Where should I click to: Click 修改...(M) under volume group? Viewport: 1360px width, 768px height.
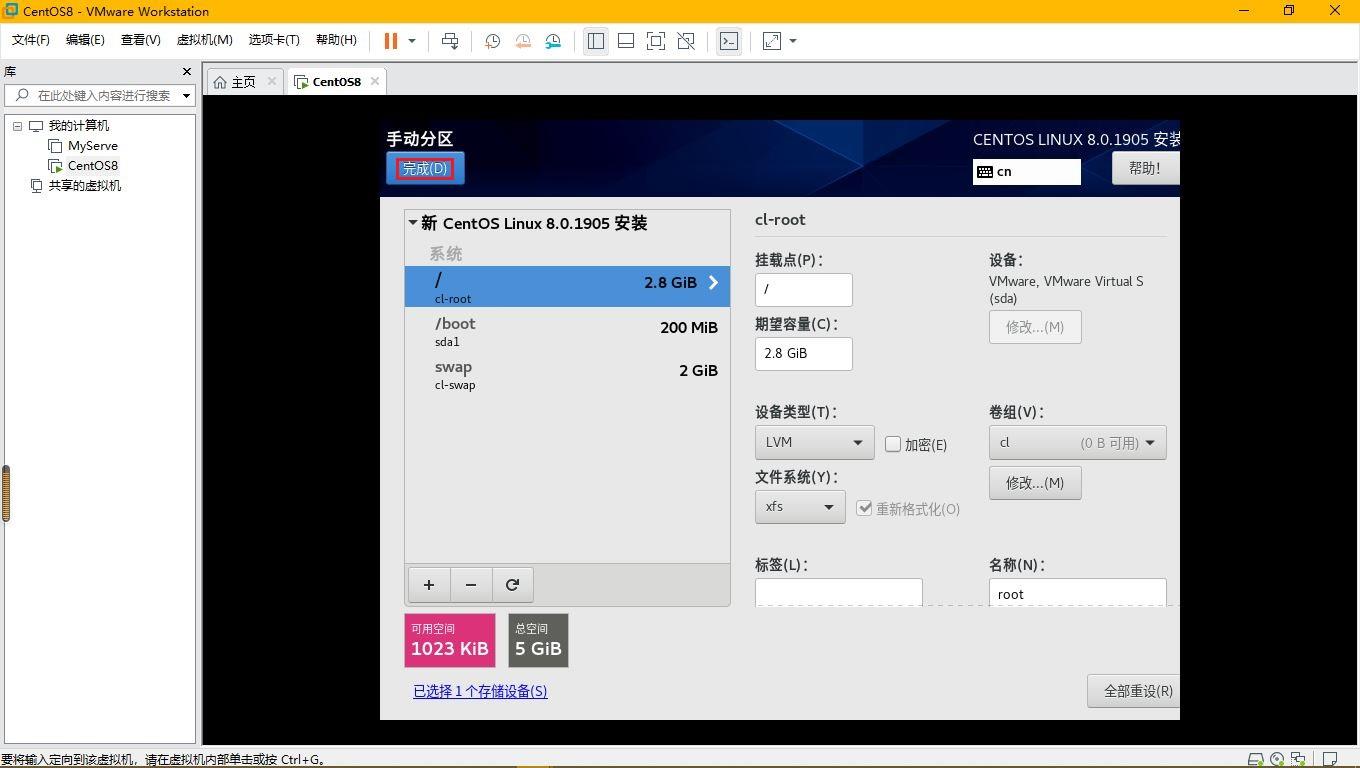(x=1035, y=483)
